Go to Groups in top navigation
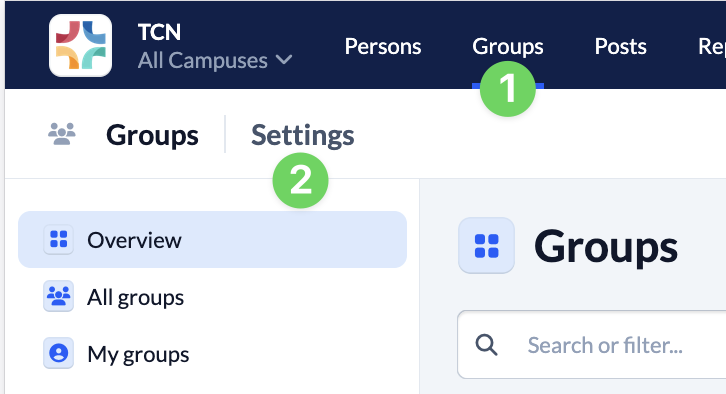The width and height of the screenshot is (726, 394). (508, 46)
